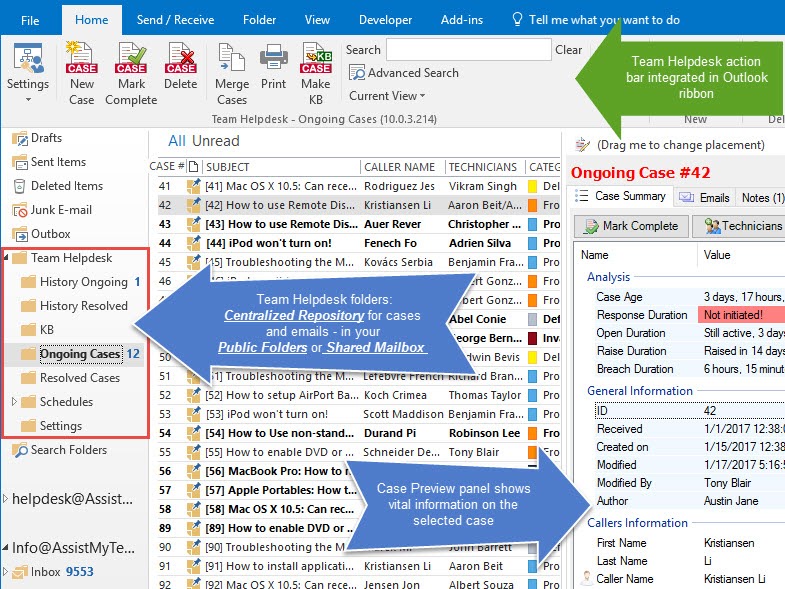Click inside the Search input field
The width and height of the screenshot is (785, 589).
(x=469, y=50)
